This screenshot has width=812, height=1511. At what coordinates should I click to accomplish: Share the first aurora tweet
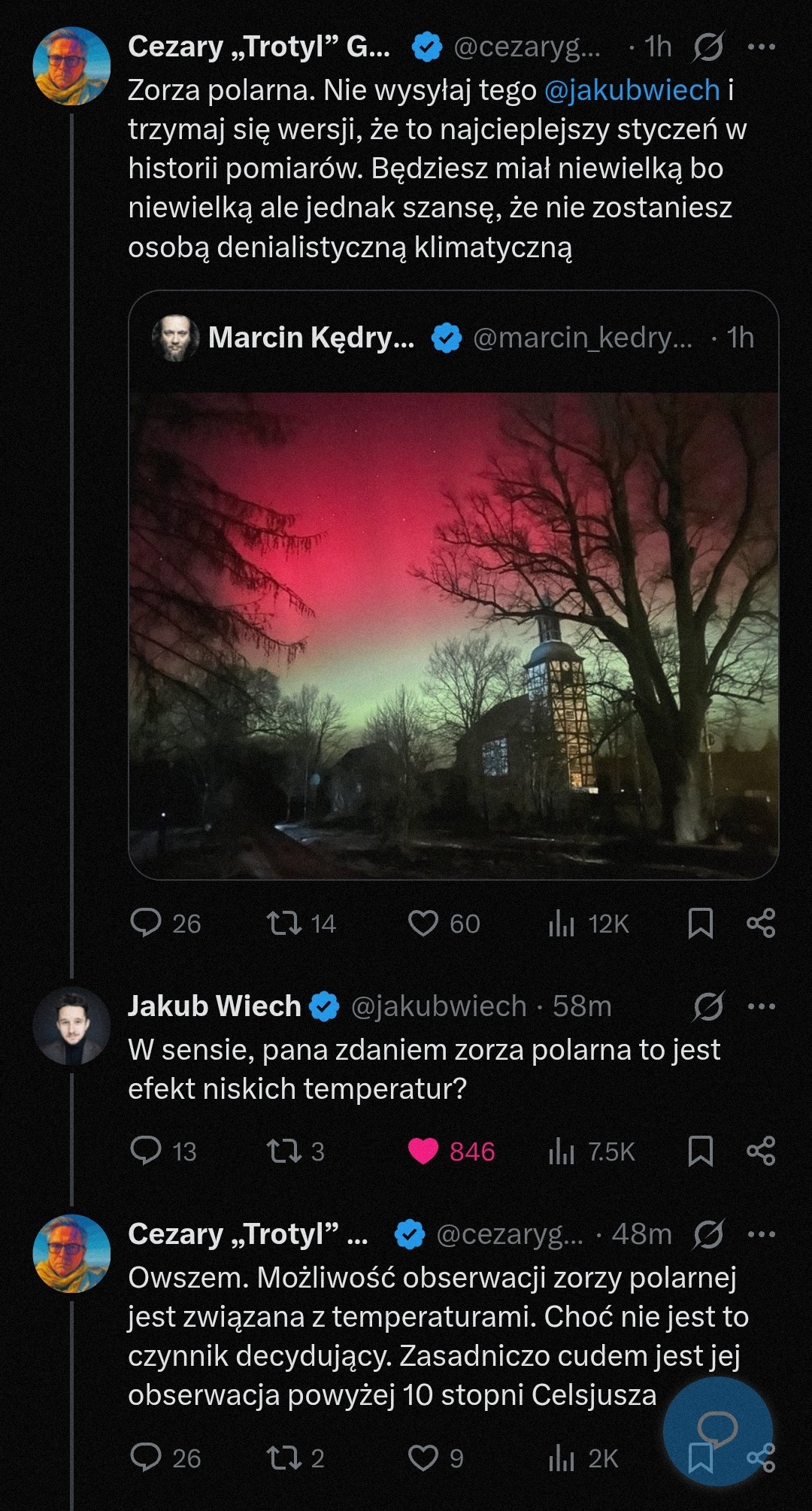tap(760, 923)
